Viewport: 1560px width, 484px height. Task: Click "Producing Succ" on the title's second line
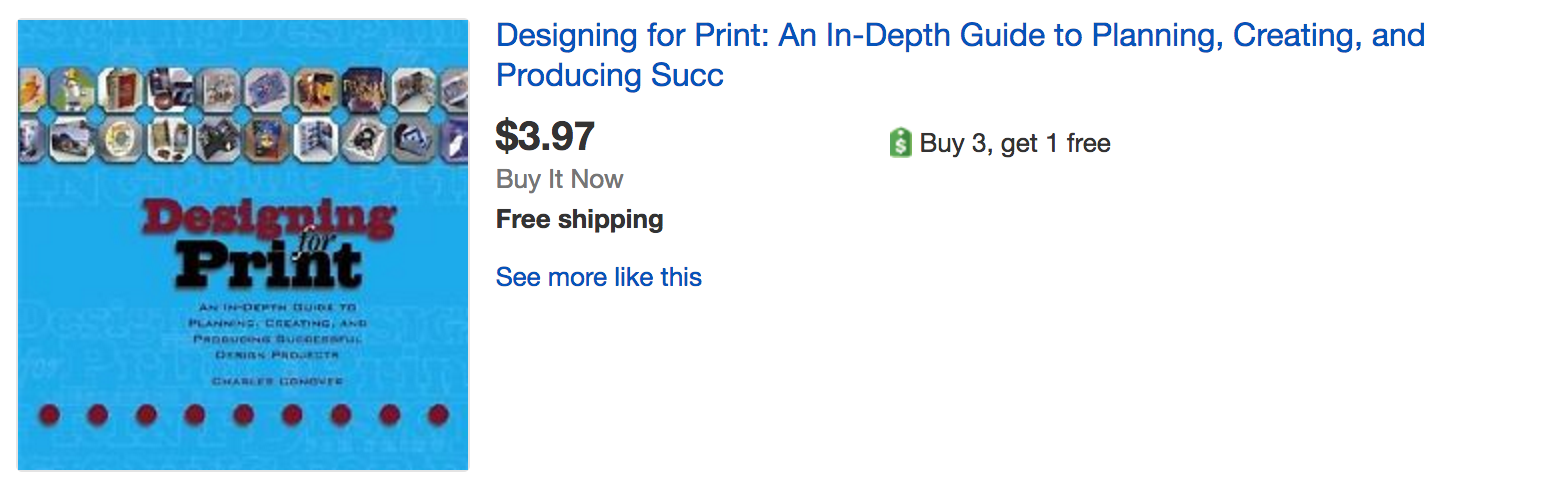point(609,76)
